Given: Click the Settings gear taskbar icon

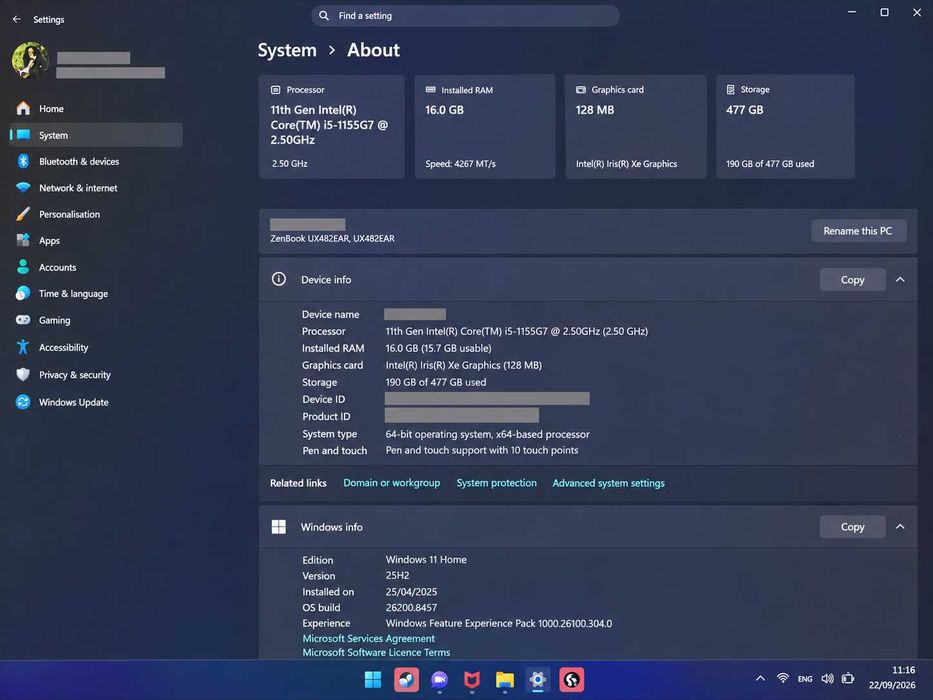Looking at the screenshot, I should click(537, 680).
